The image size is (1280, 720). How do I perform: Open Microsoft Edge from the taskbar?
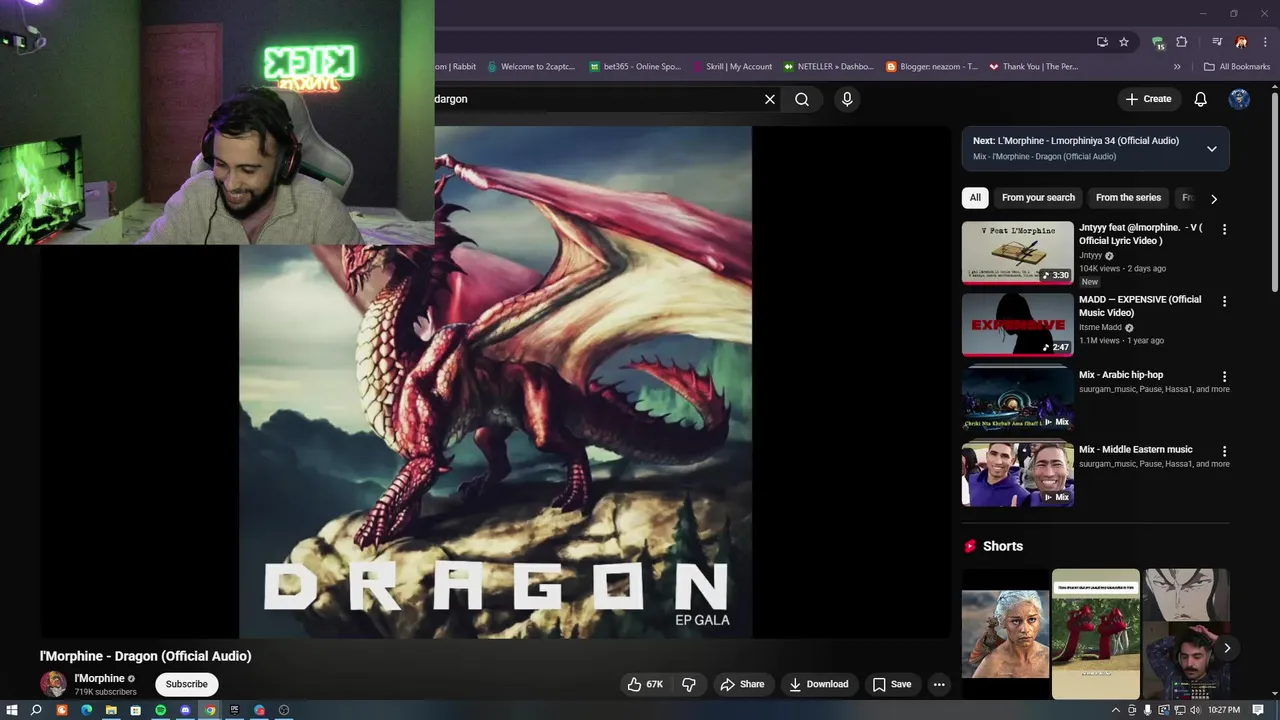click(86, 710)
